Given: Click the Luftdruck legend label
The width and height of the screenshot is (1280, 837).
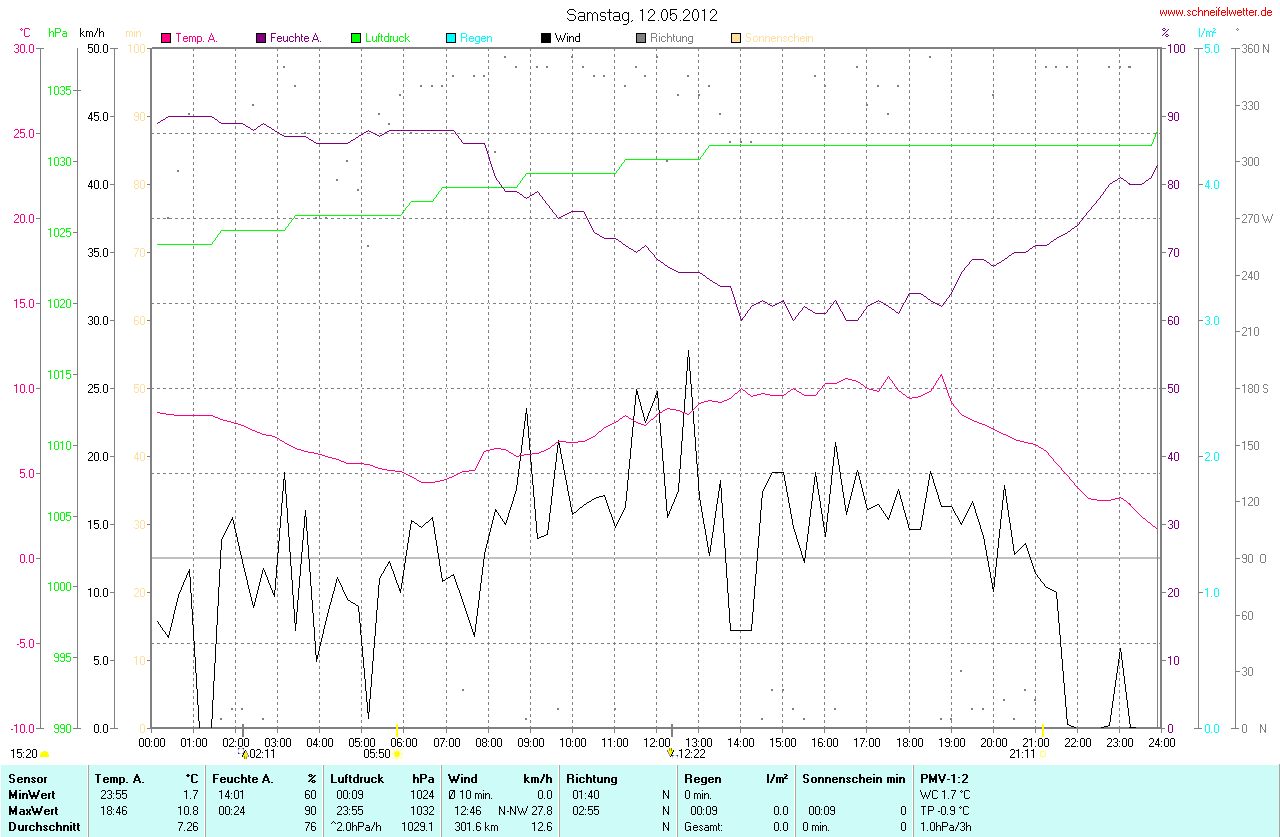Looking at the screenshot, I should coord(387,38).
